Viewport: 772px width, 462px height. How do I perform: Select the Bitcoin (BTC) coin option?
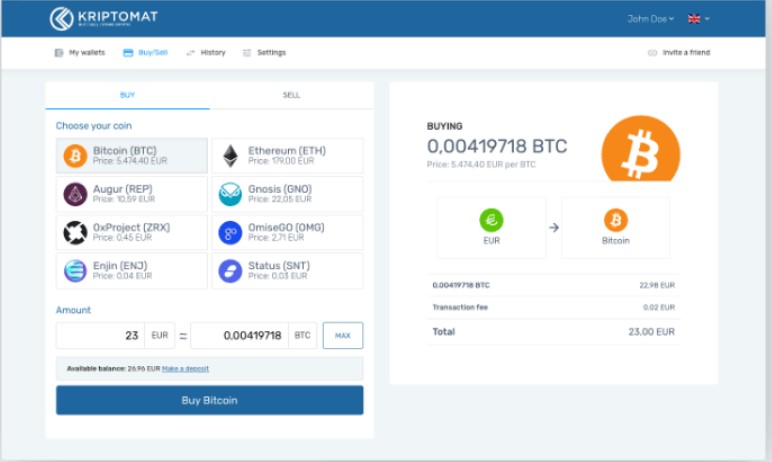pyautogui.click(x=132, y=156)
